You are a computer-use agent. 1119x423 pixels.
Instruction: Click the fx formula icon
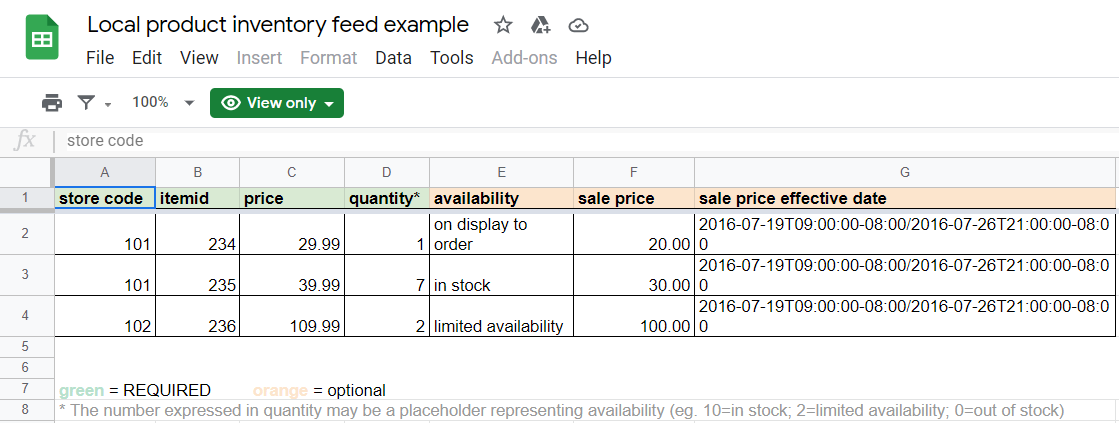click(x=25, y=141)
